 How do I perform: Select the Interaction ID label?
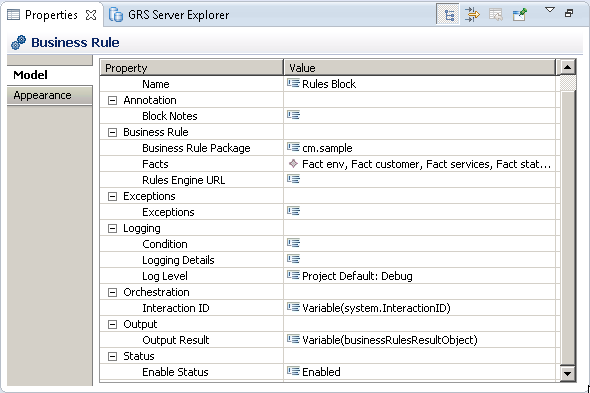[176, 308]
